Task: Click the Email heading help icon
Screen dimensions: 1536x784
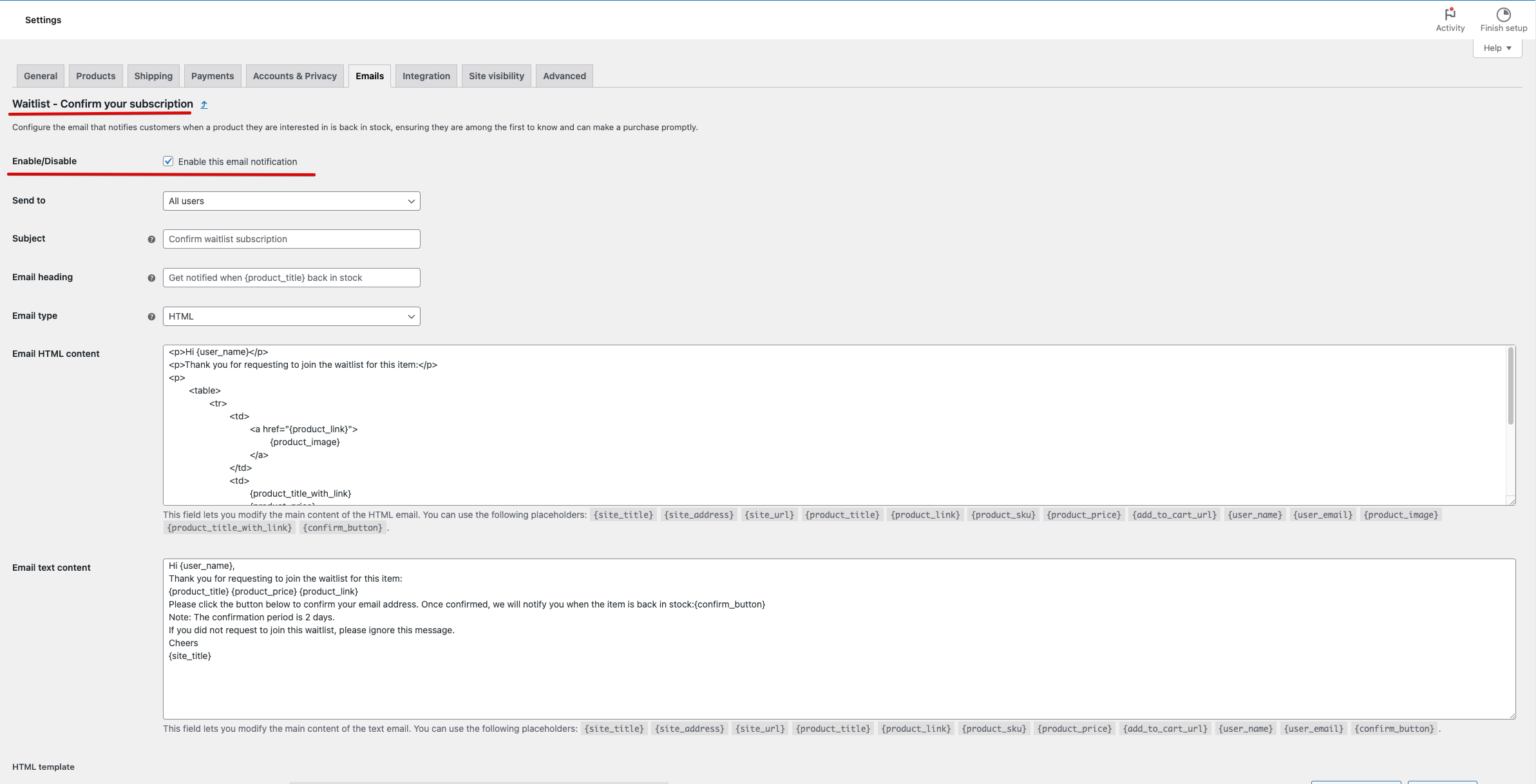Action: pos(152,278)
